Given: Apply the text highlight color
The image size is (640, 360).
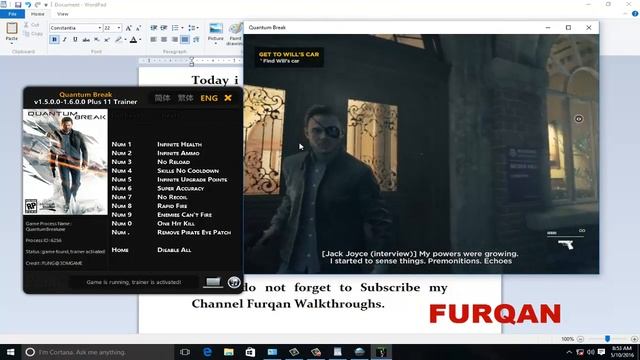Looking at the screenshot, I should click(x=118, y=40).
